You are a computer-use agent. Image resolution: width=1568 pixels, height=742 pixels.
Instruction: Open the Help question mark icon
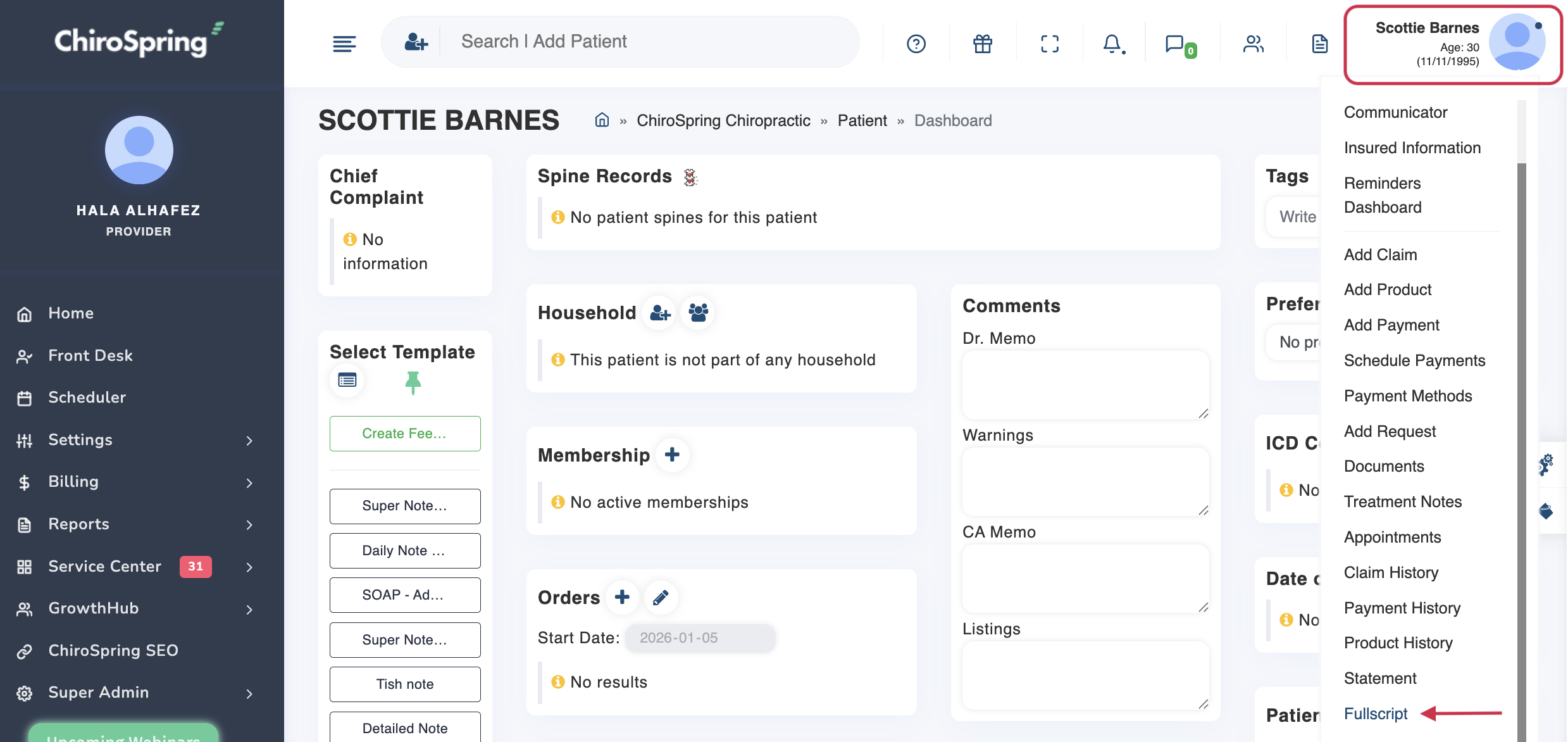point(916,42)
